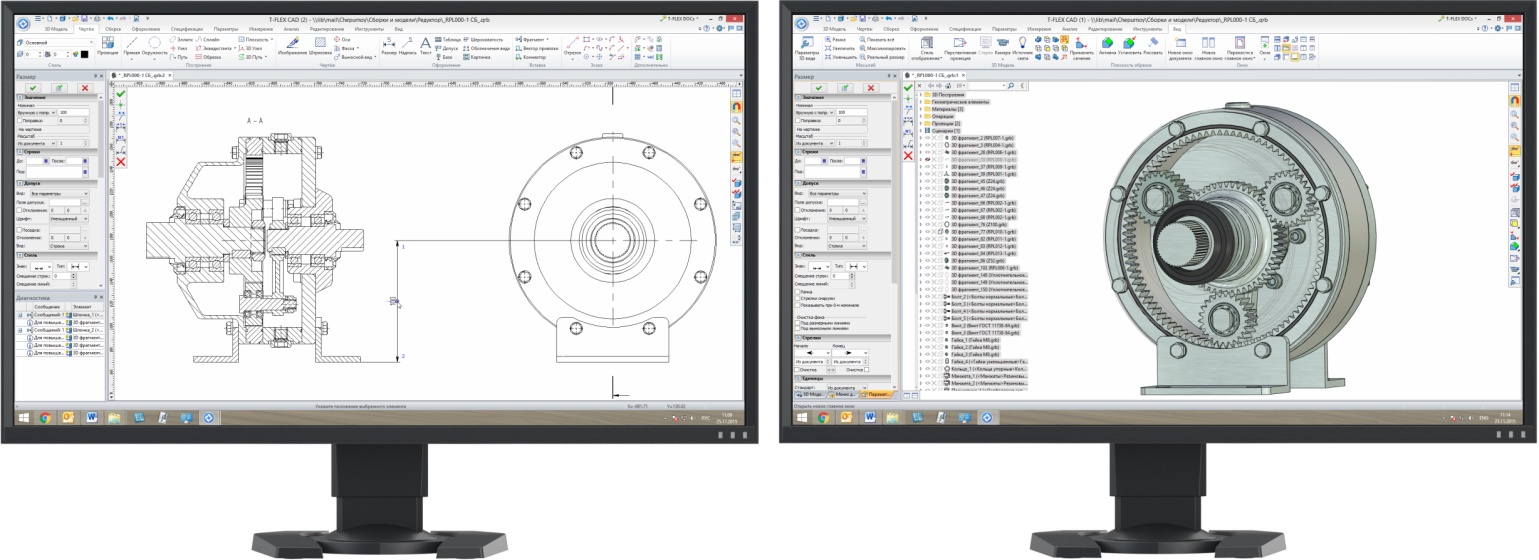1539x560 pixels.
Task: Select the Штриховка (hatch) tool
Action: [x=318, y=45]
